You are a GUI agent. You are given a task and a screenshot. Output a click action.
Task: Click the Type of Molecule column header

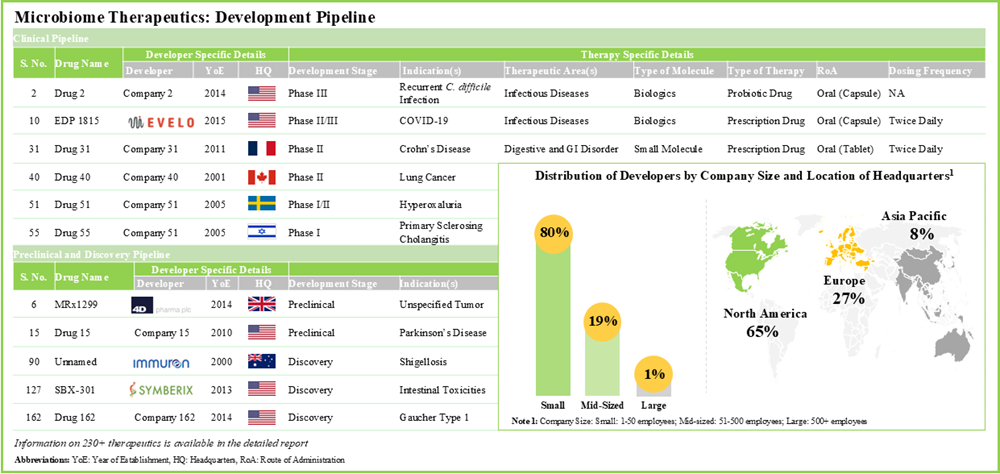pos(674,71)
